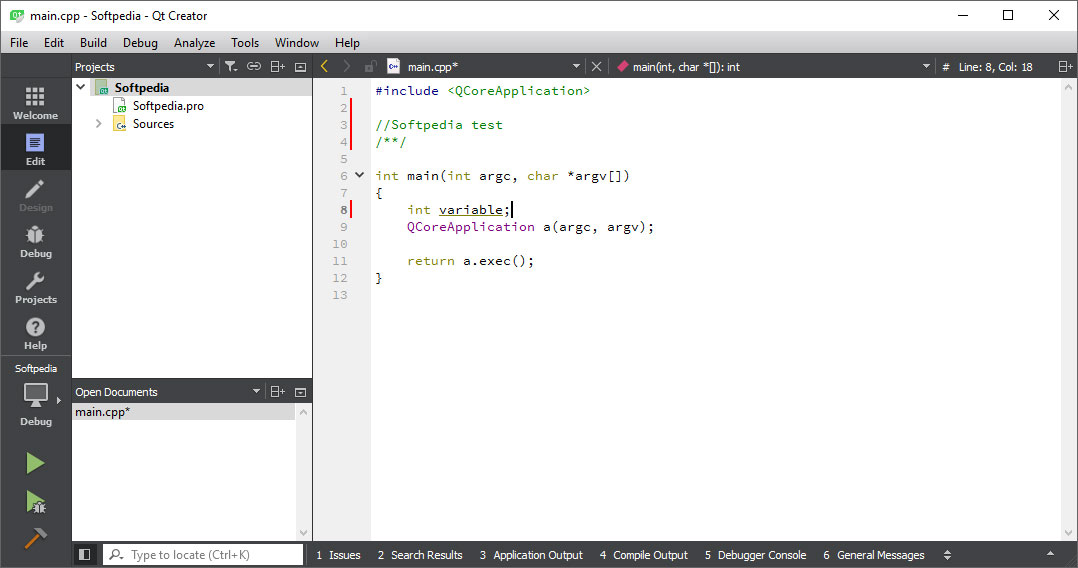Viewport: 1078px width, 568px height.
Task: Build the project with the hammer icon
Action: click(x=35, y=538)
